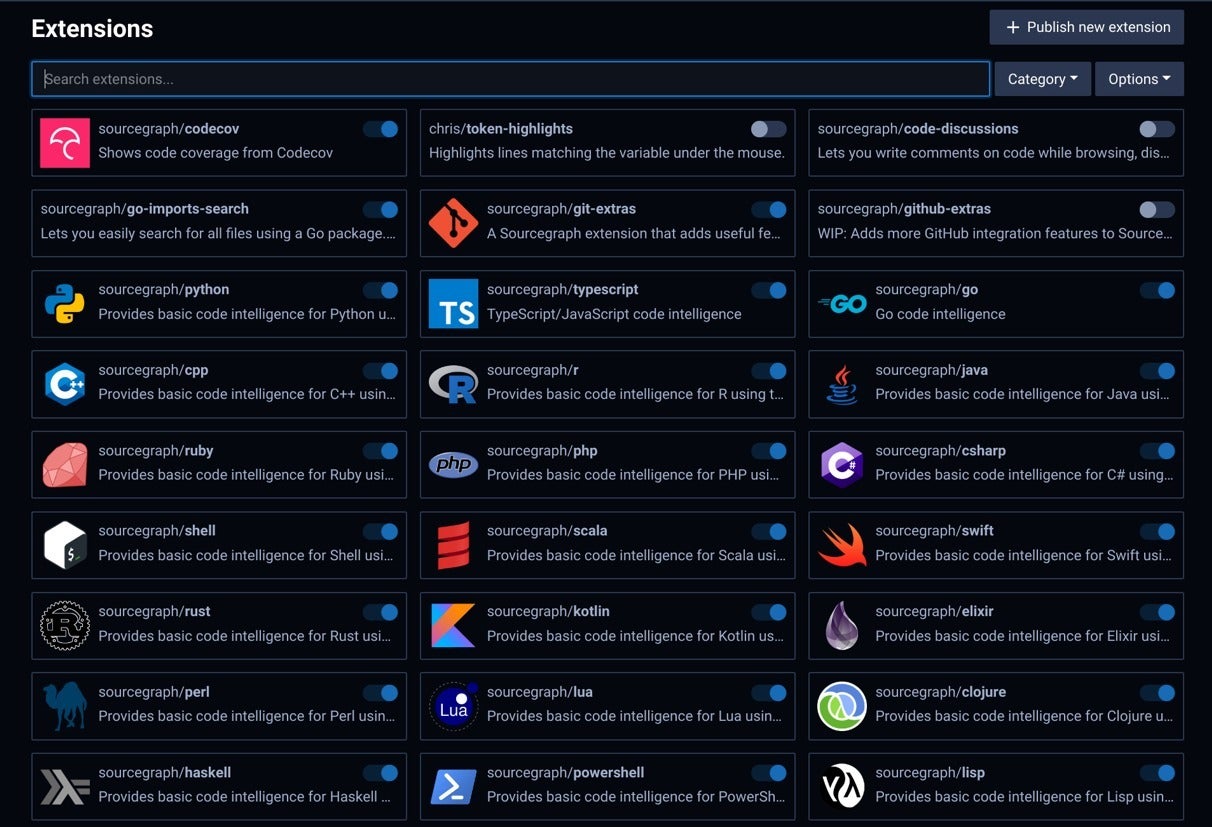Click the TypeScript TS icon

tap(453, 304)
